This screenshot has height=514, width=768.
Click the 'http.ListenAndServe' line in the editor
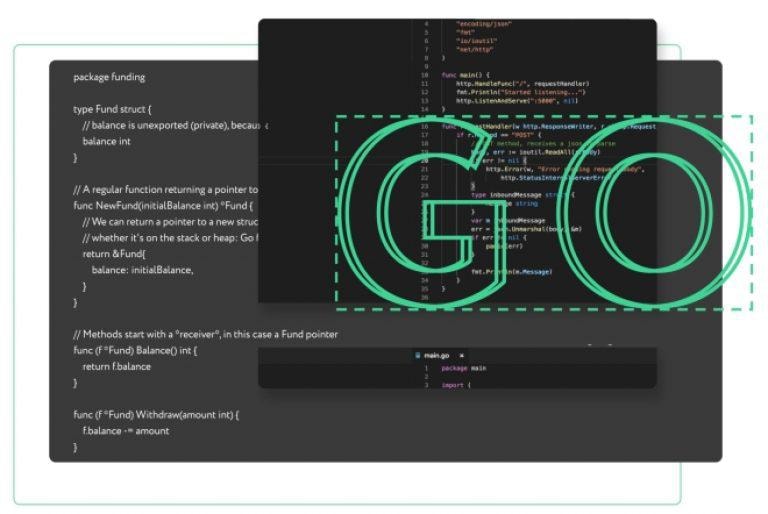[517, 101]
